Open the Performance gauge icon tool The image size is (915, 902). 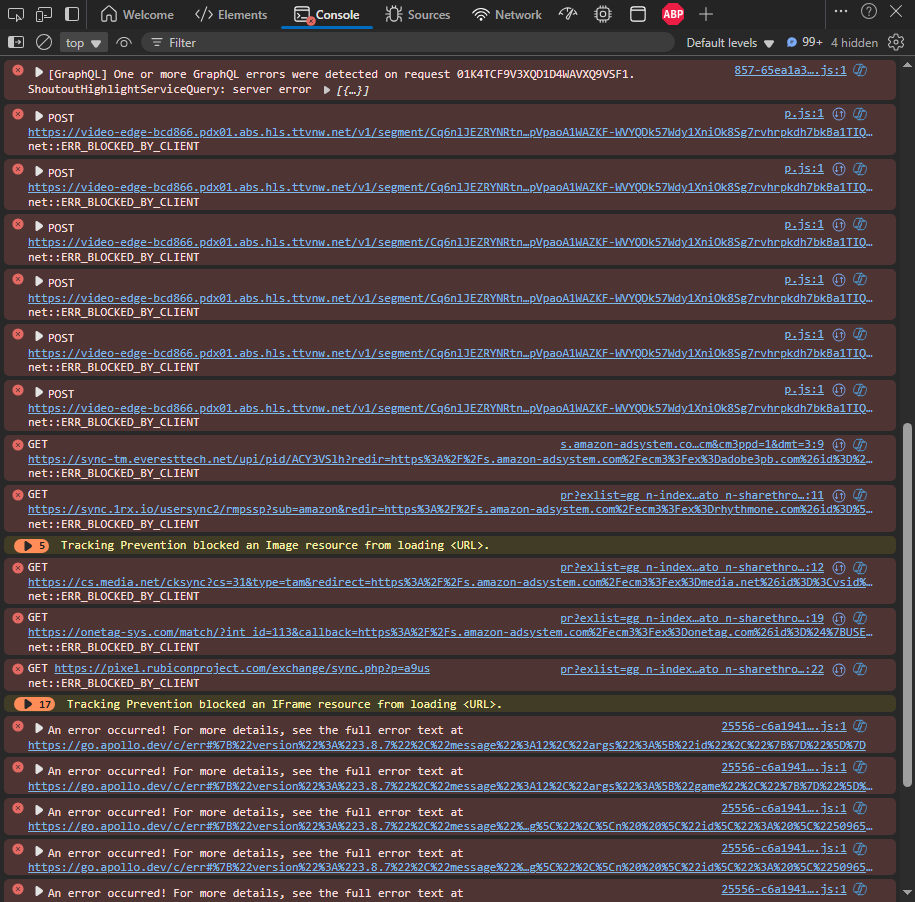pyautogui.click(x=567, y=15)
